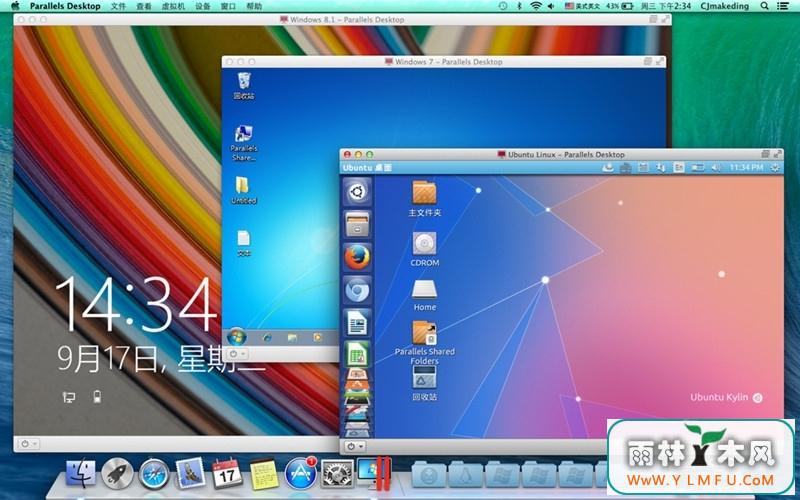The height and width of the screenshot is (500, 800).
Task: Click the Bluetooth icon in menu bar
Action: pos(519,6)
